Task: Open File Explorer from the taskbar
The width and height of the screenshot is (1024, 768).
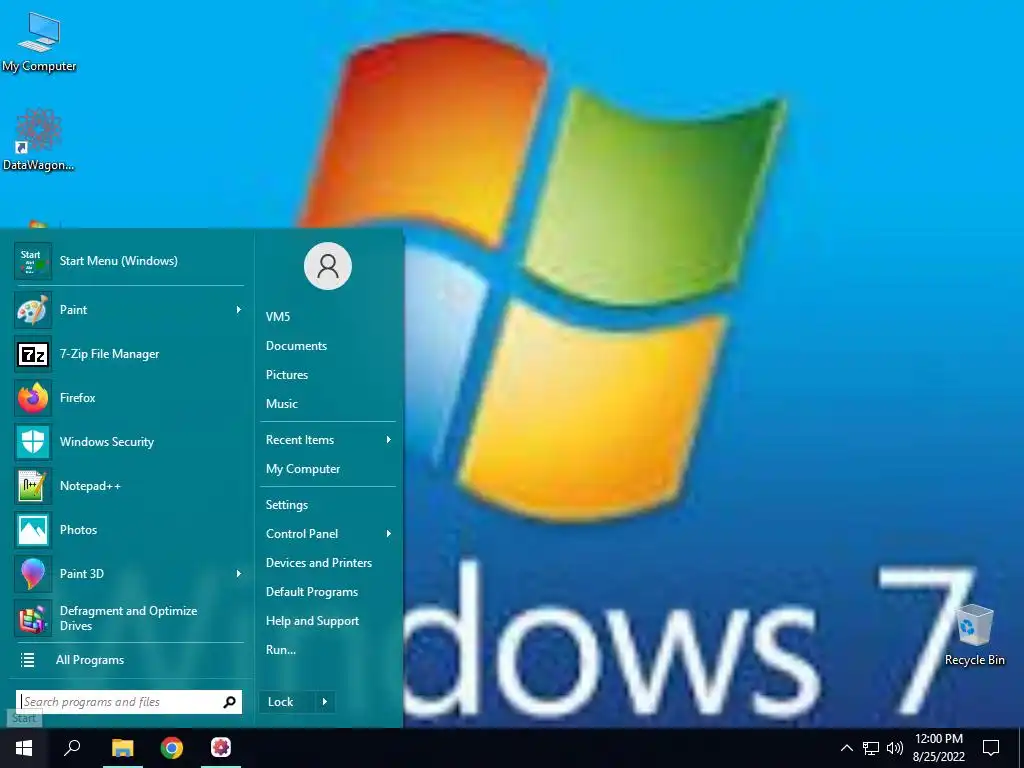Action: click(x=122, y=748)
